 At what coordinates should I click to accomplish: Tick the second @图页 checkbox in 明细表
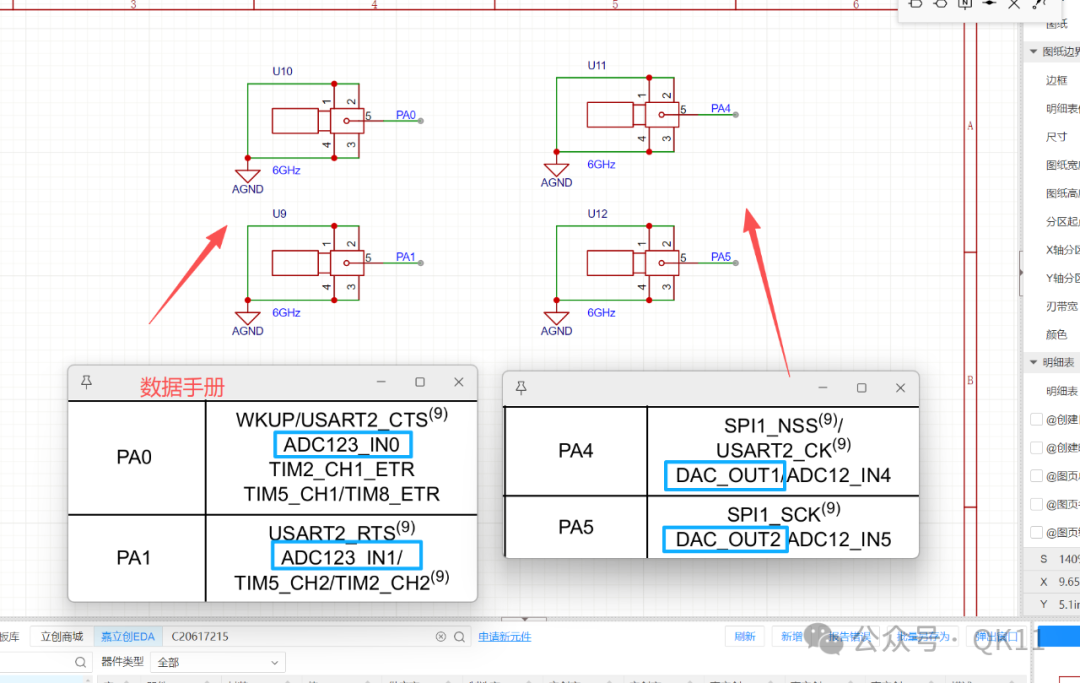point(1036,504)
